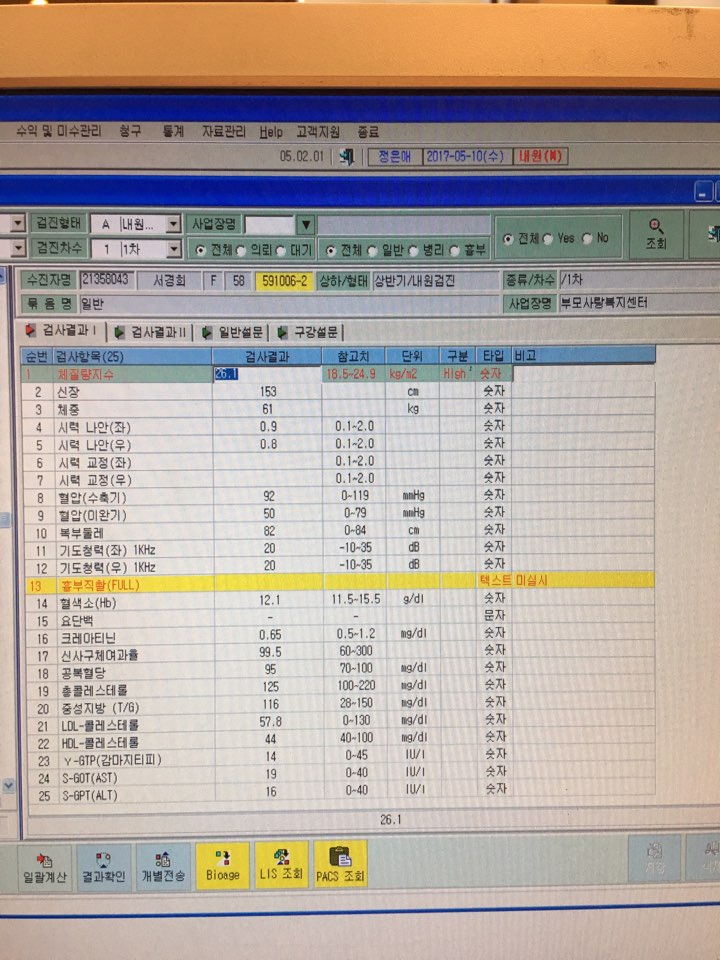Open the 고객지원 menu
Image resolution: width=720 pixels, height=960 pixels.
pos(318,132)
